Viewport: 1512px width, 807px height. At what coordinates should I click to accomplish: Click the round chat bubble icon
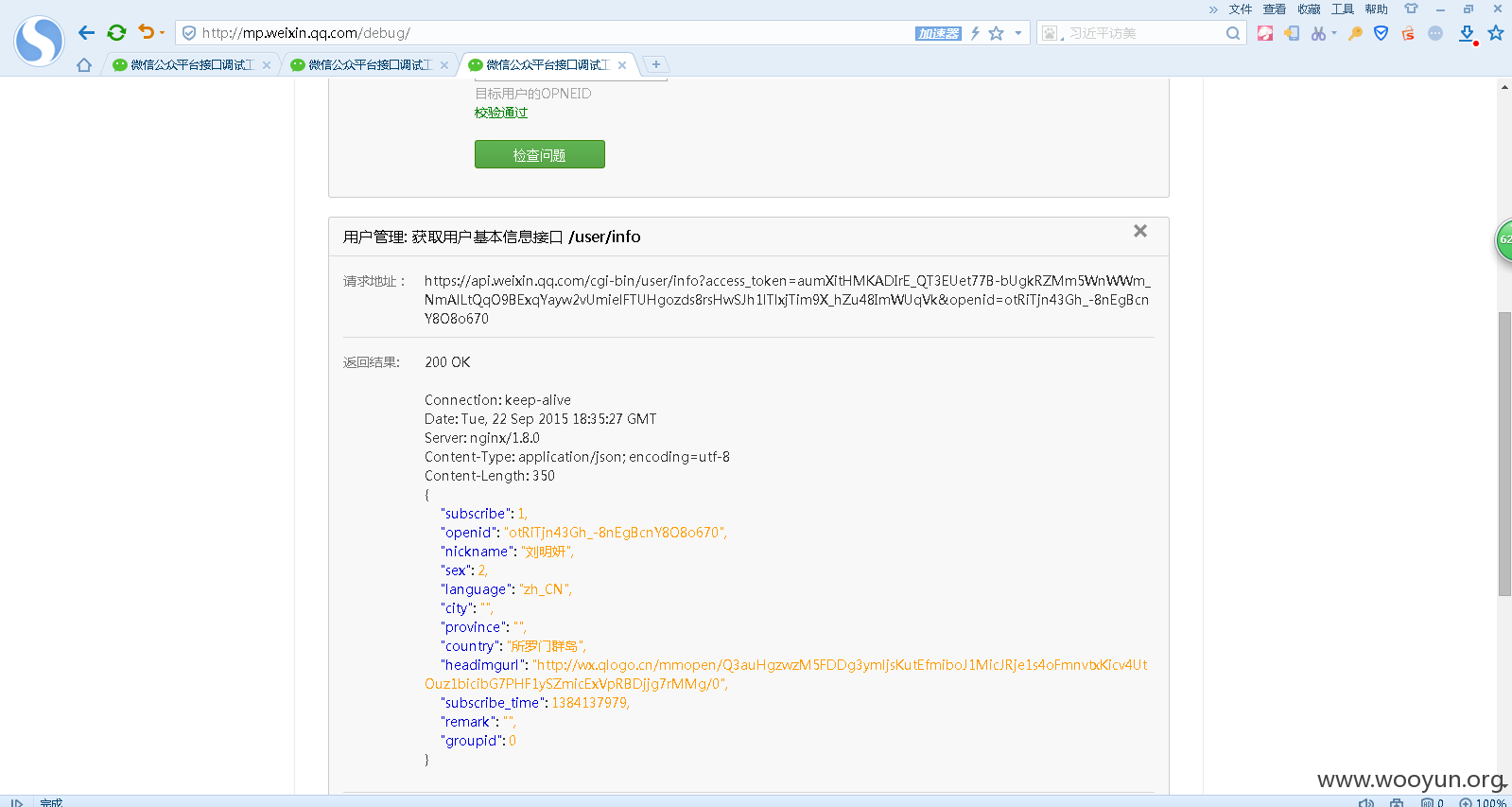tap(1435, 33)
